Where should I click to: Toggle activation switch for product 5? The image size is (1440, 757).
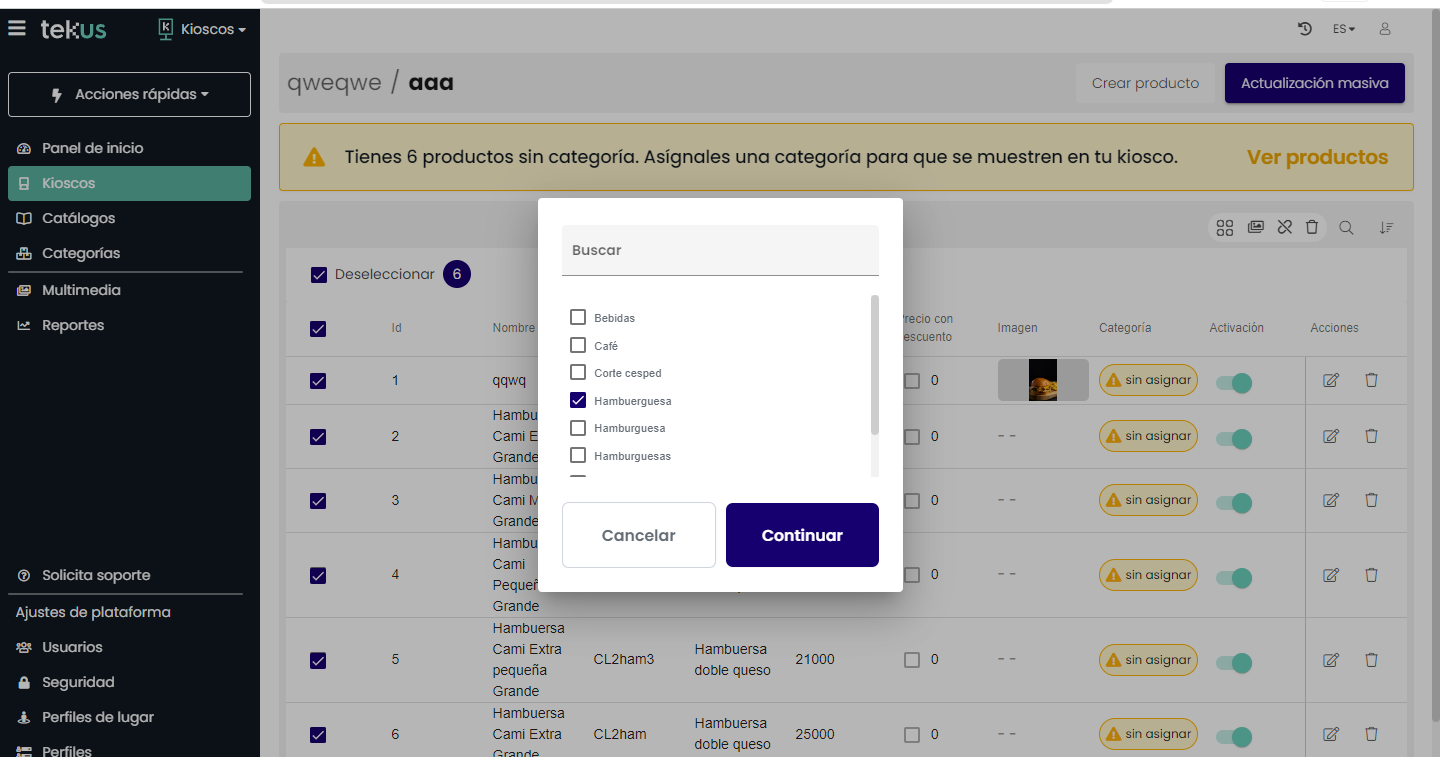[x=1234, y=661]
